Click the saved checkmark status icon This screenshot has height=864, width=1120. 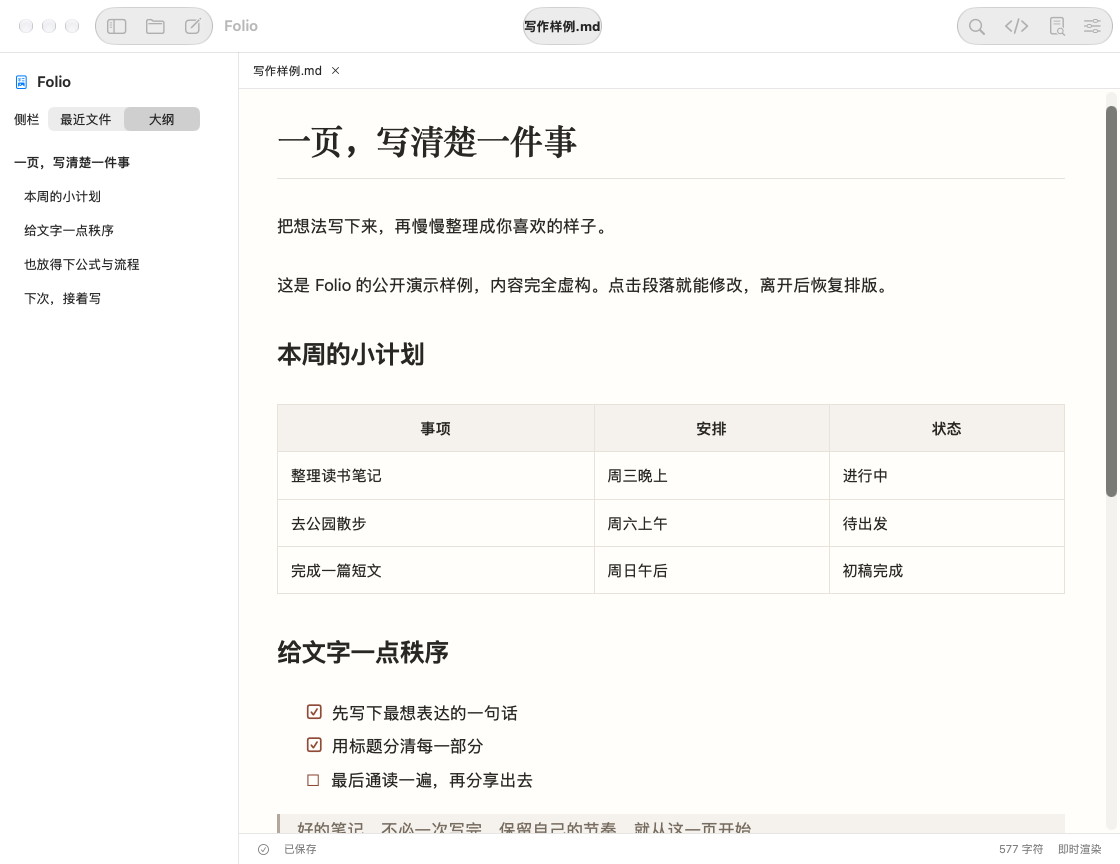[x=264, y=849]
